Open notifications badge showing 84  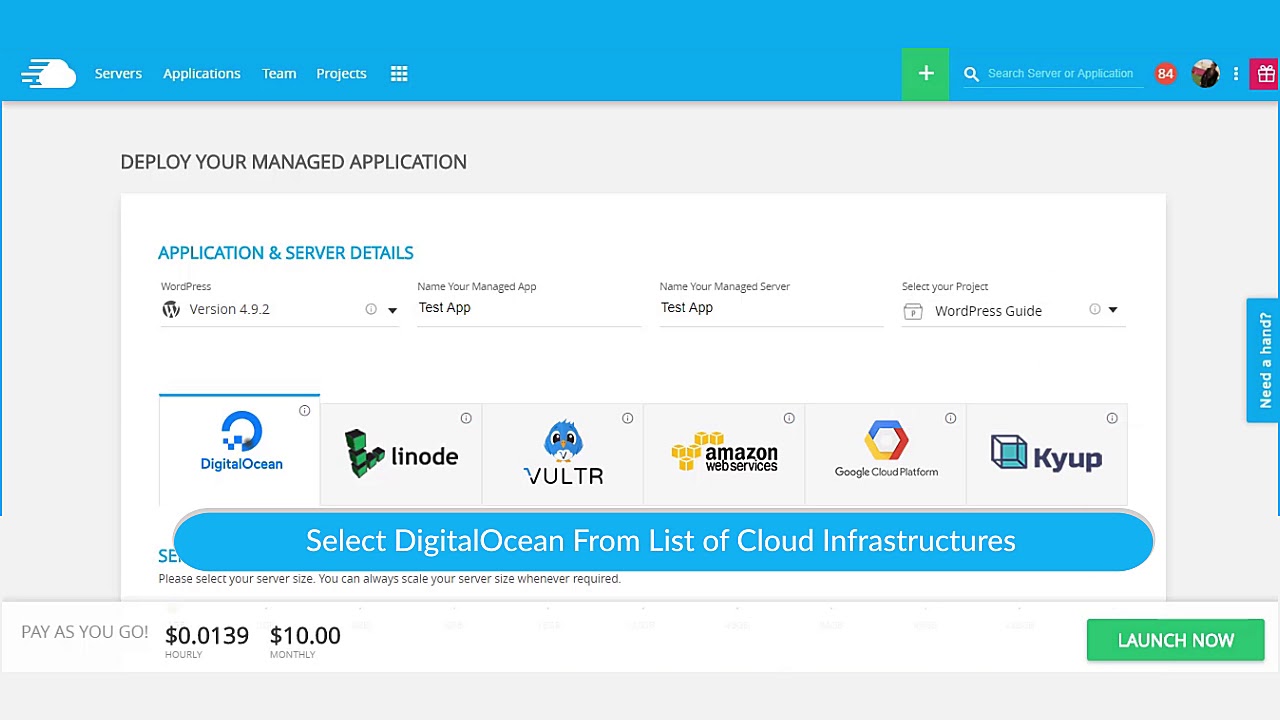click(x=1165, y=73)
